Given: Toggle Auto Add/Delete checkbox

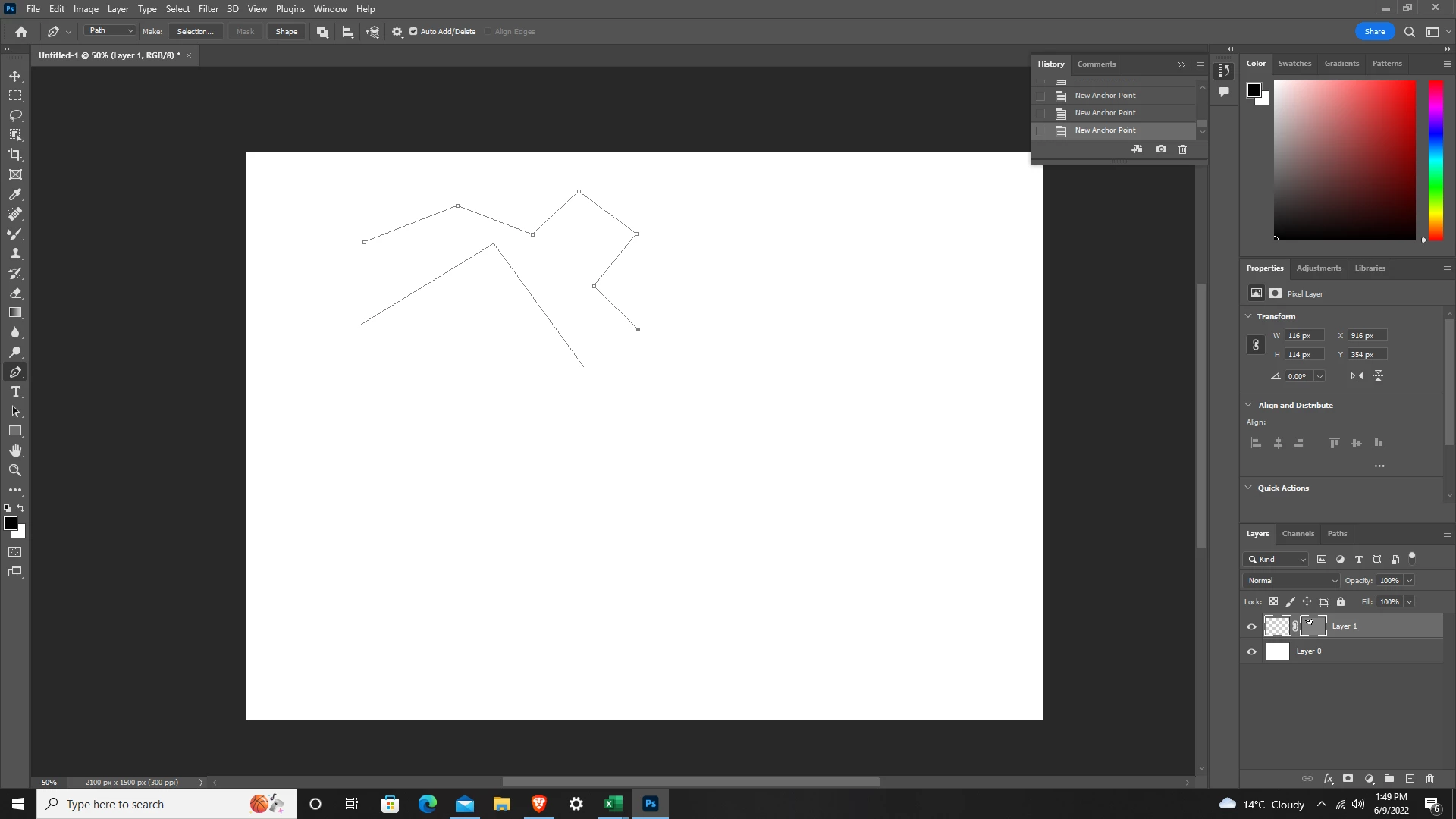Looking at the screenshot, I should click(413, 32).
